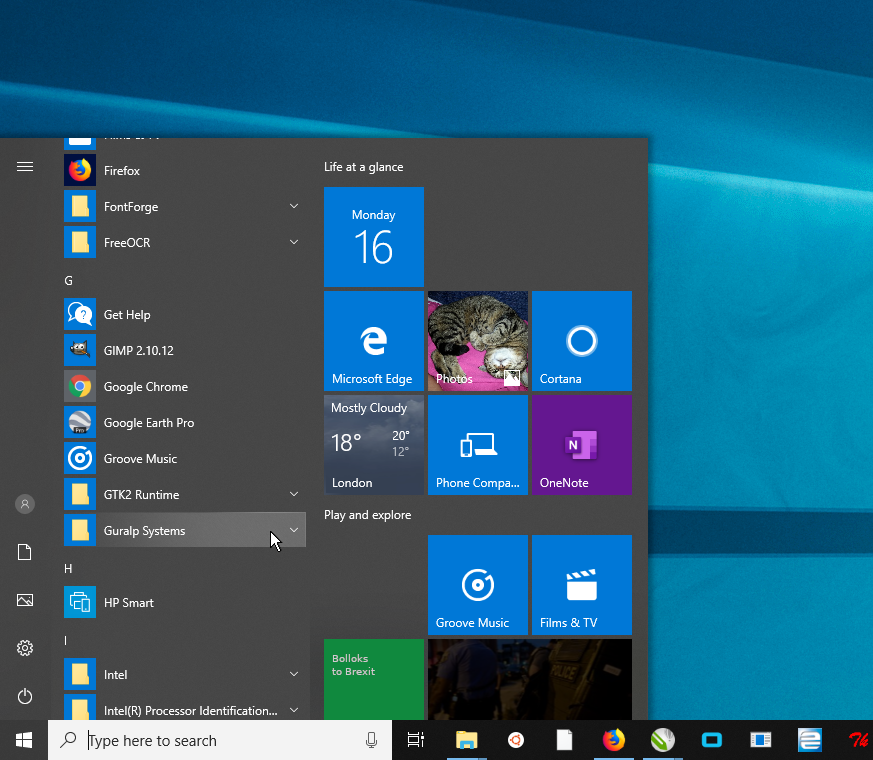This screenshot has height=760, width=873.
Task: Open the Microsoft Edge tile
Action: 374,341
